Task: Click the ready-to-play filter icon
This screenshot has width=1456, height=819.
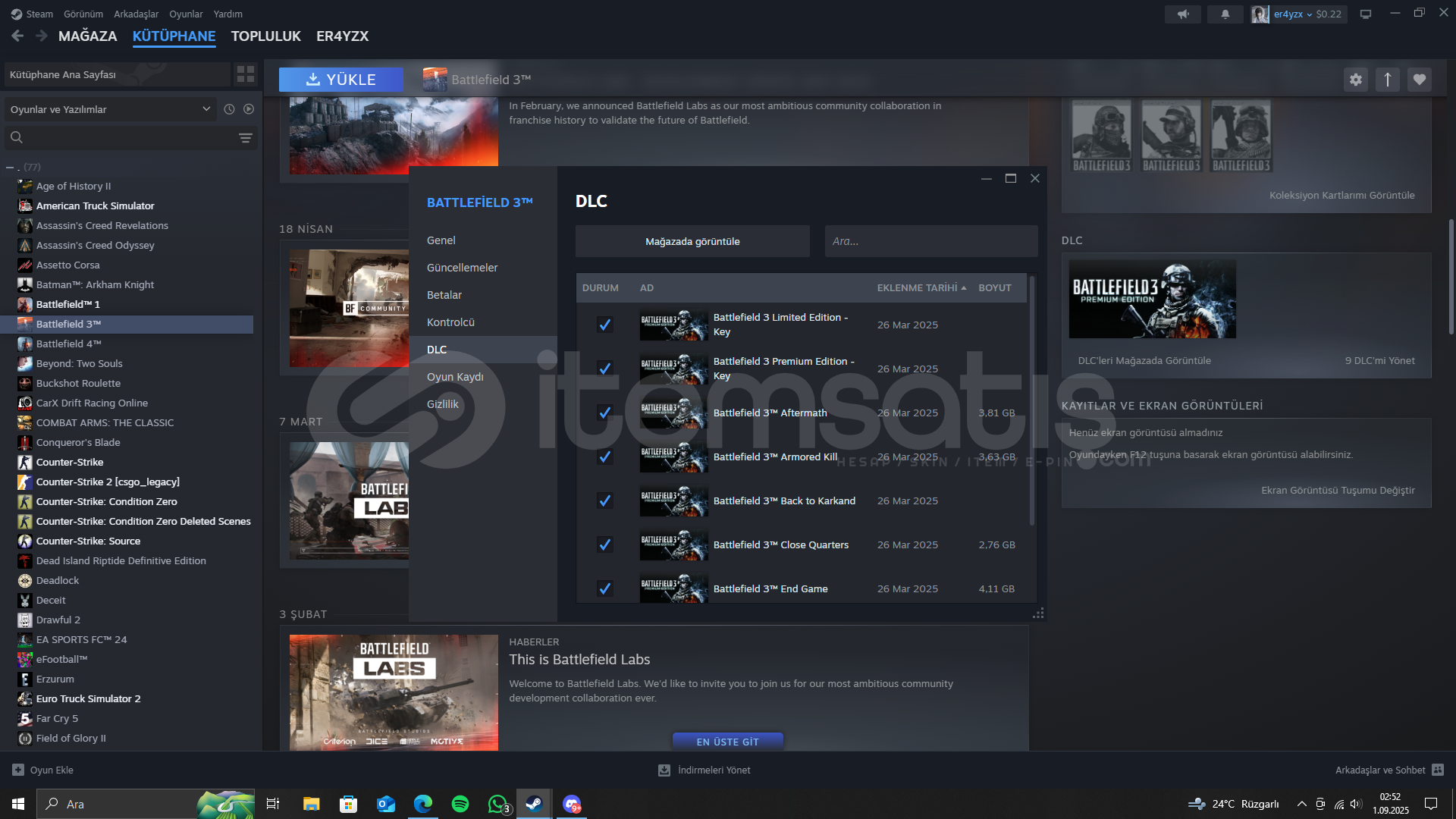Action: point(249,109)
